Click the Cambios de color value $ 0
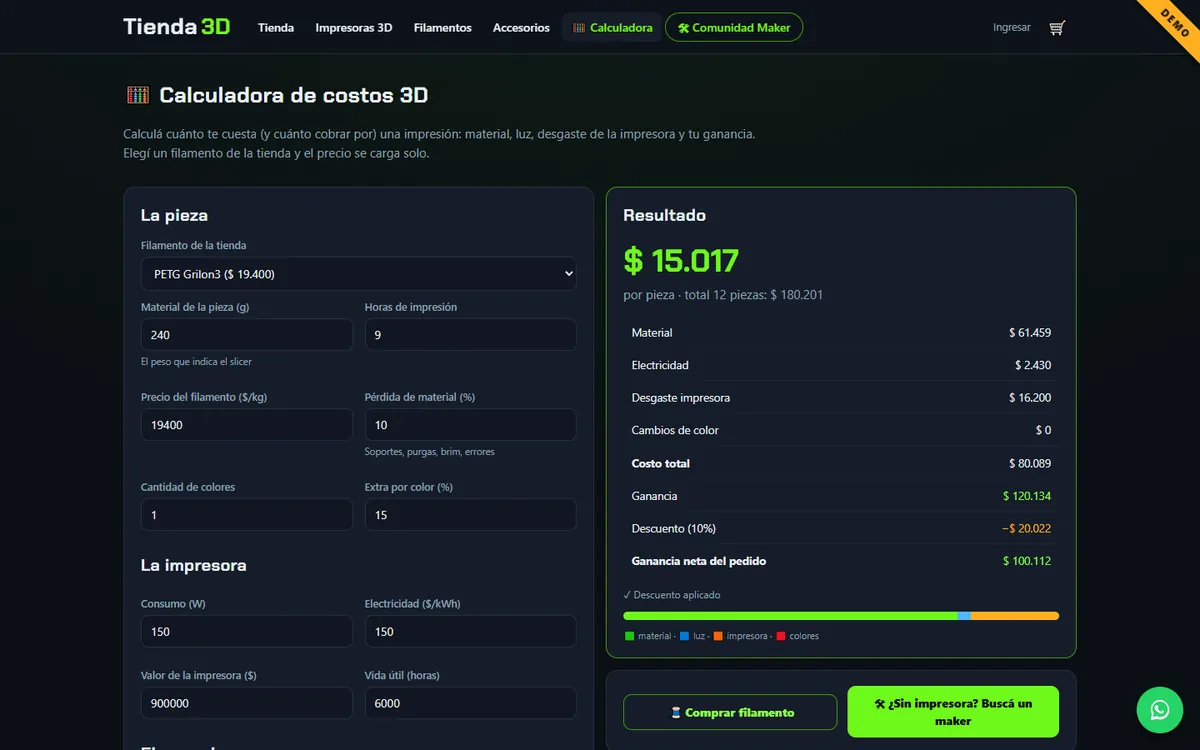1200x750 pixels. pyautogui.click(x=1043, y=431)
